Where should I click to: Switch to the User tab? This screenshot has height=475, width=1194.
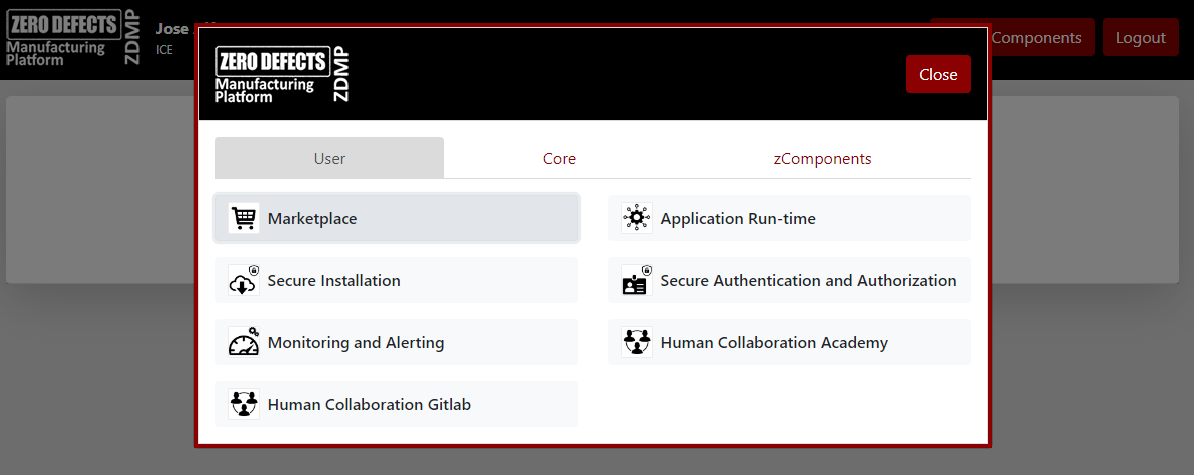click(330, 158)
